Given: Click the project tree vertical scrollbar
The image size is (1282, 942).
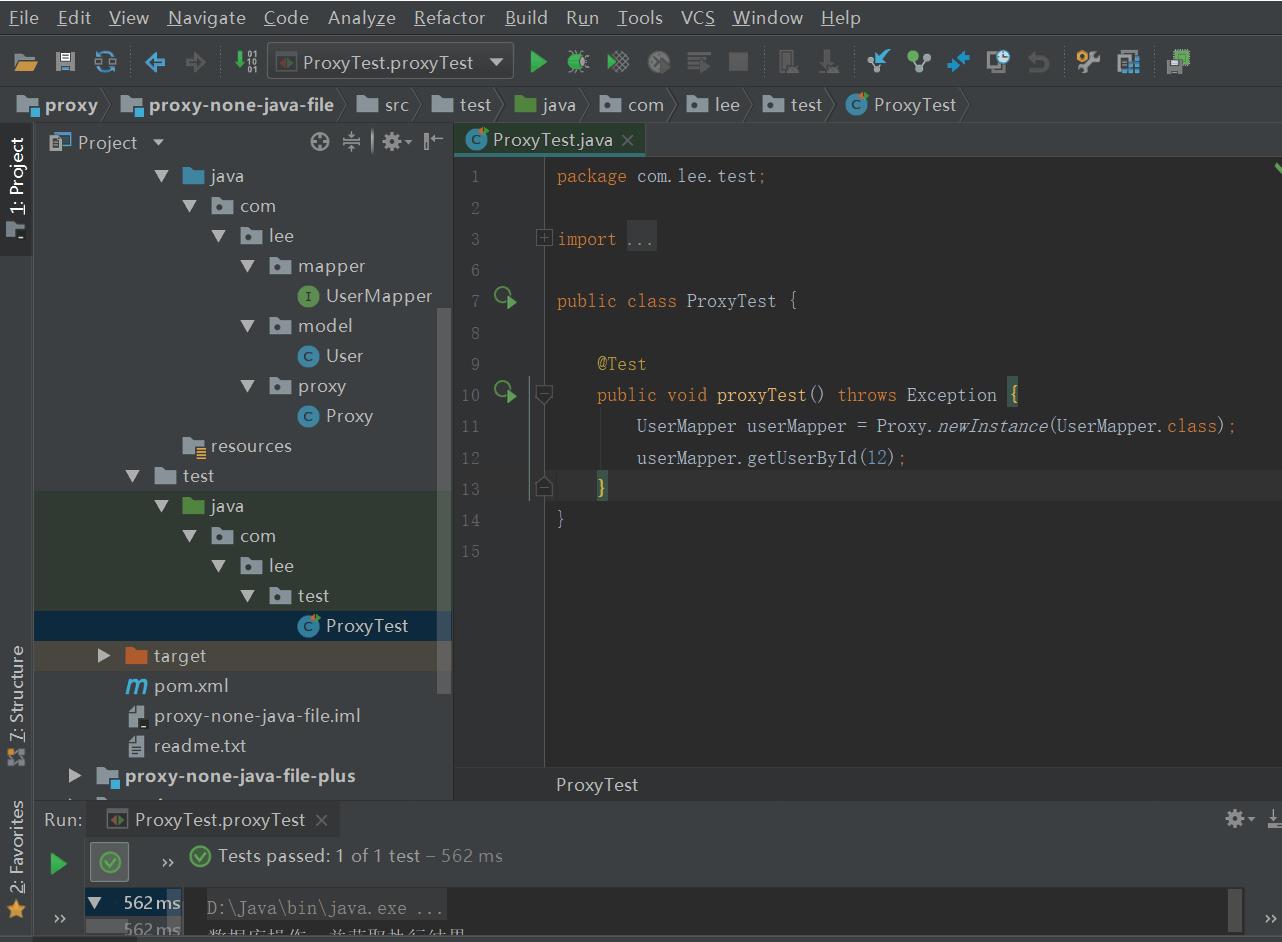Looking at the screenshot, I should tap(444, 500).
